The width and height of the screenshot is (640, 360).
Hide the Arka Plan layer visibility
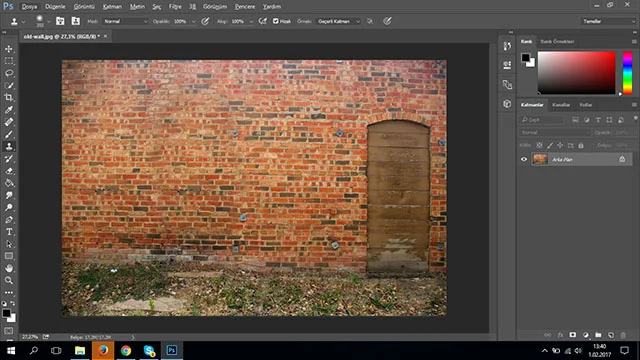[x=524, y=160]
